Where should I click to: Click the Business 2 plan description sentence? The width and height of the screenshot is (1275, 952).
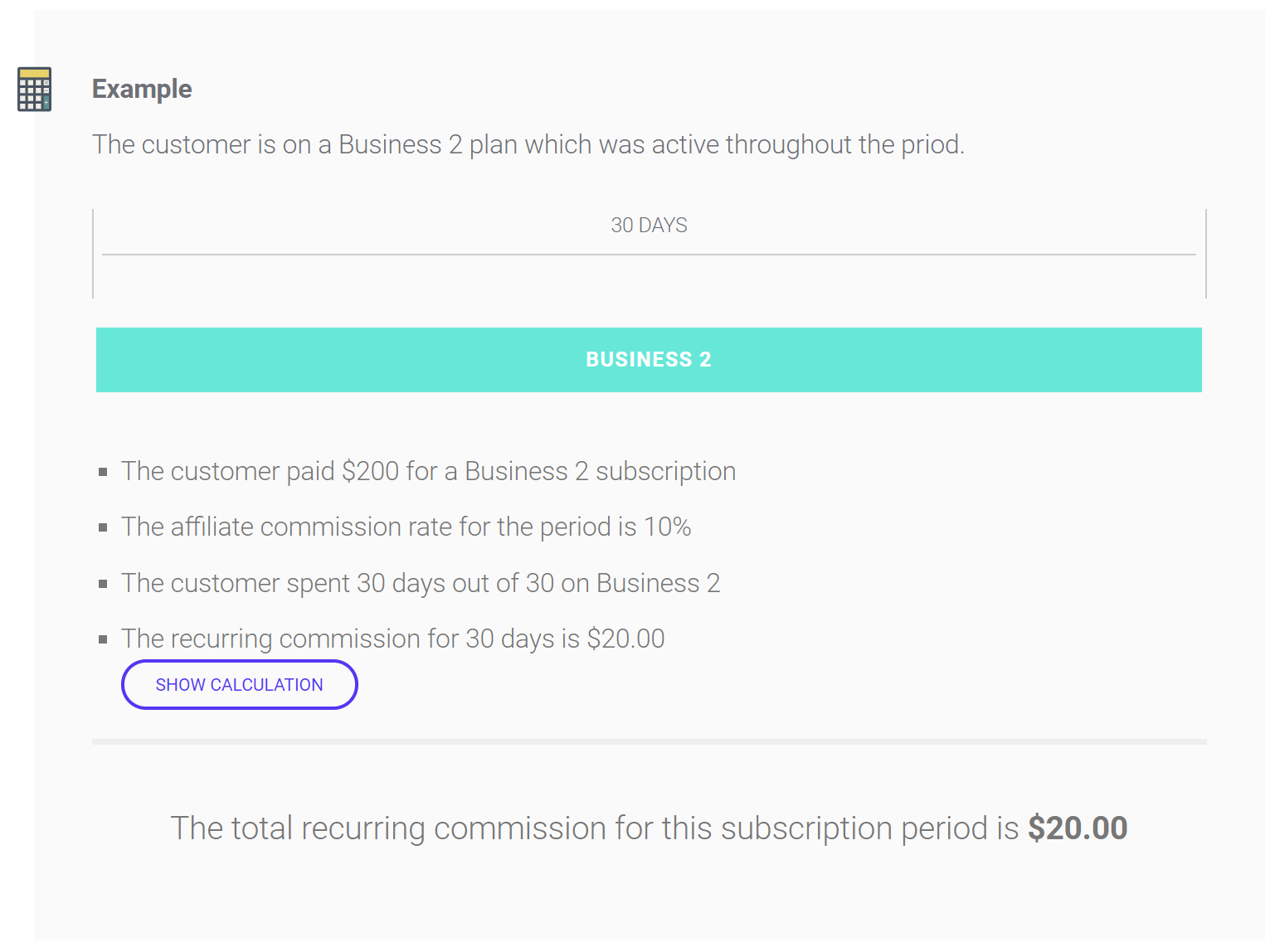pyautogui.click(x=528, y=144)
